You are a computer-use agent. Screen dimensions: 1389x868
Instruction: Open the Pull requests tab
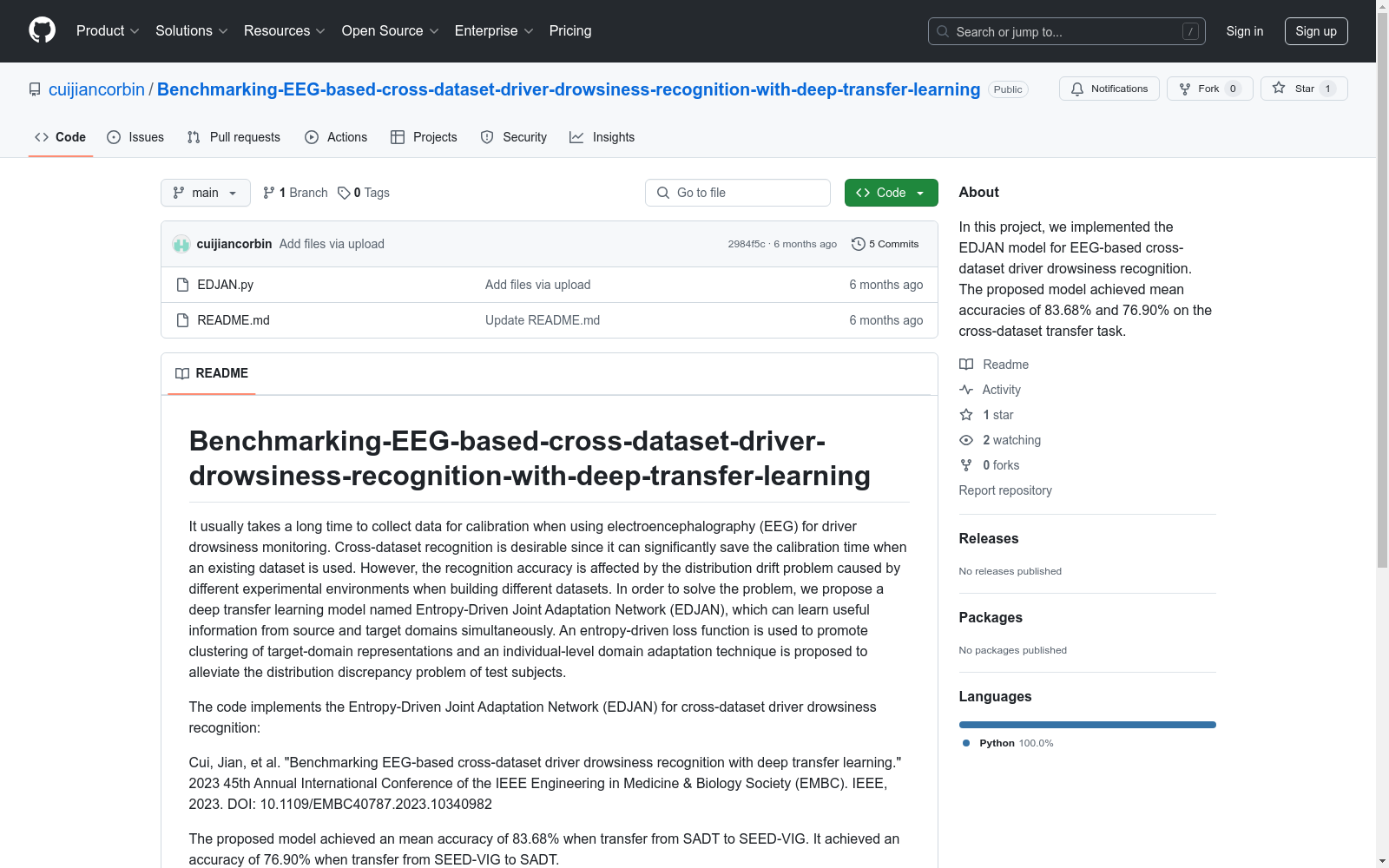[234, 137]
